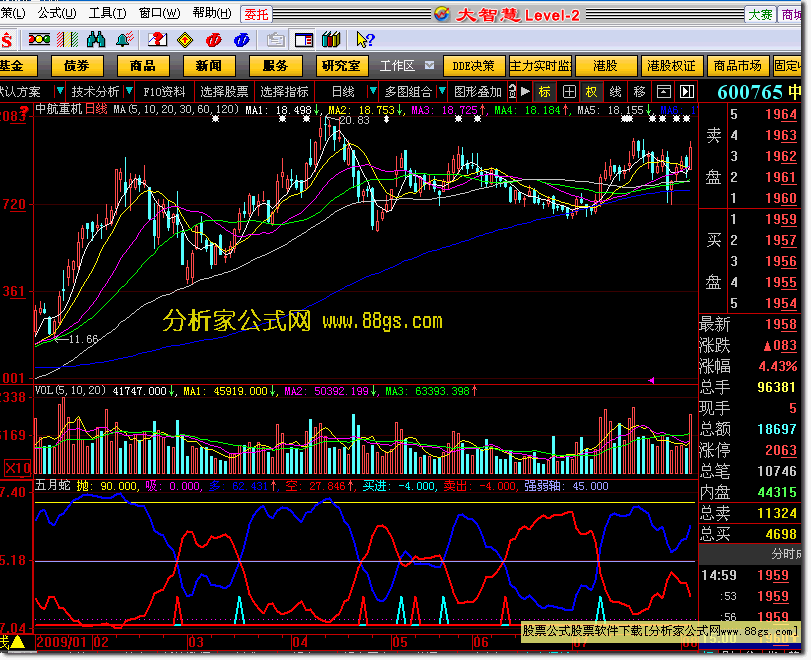Open the books library icon
This screenshot has height=660, width=811.
(x=331, y=39)
